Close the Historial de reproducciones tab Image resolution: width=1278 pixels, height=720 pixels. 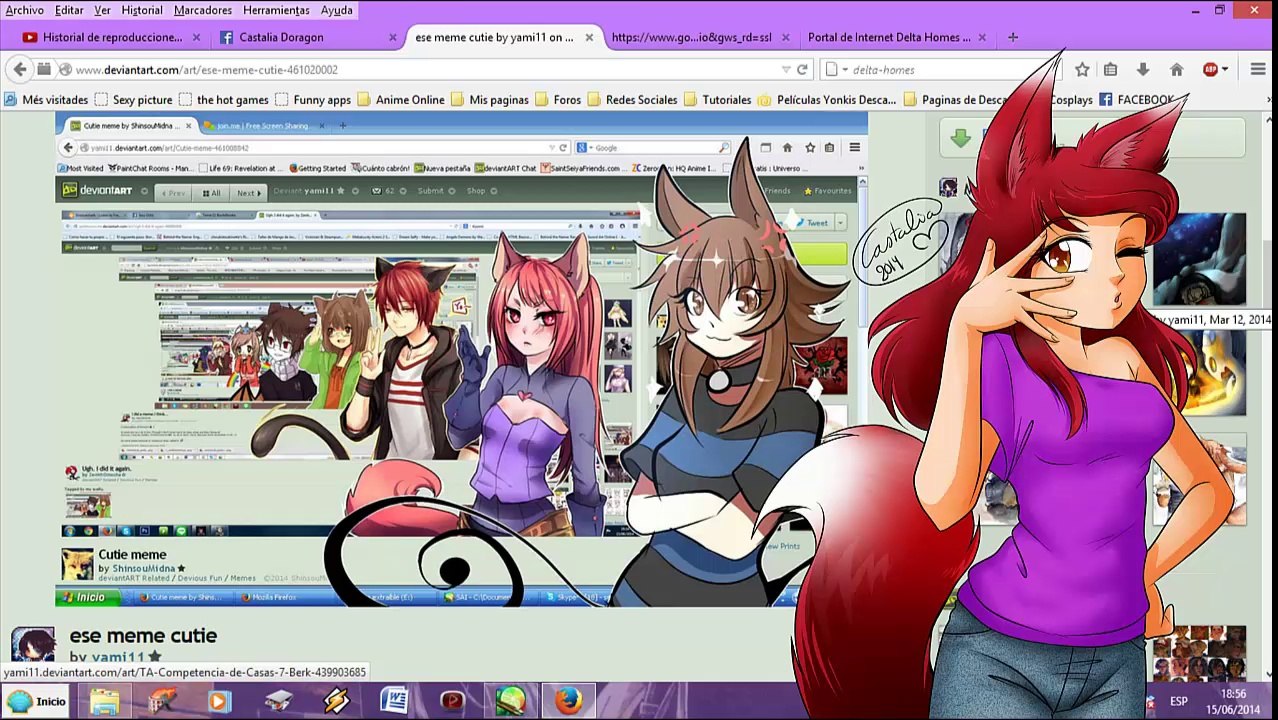coord(196,37)
